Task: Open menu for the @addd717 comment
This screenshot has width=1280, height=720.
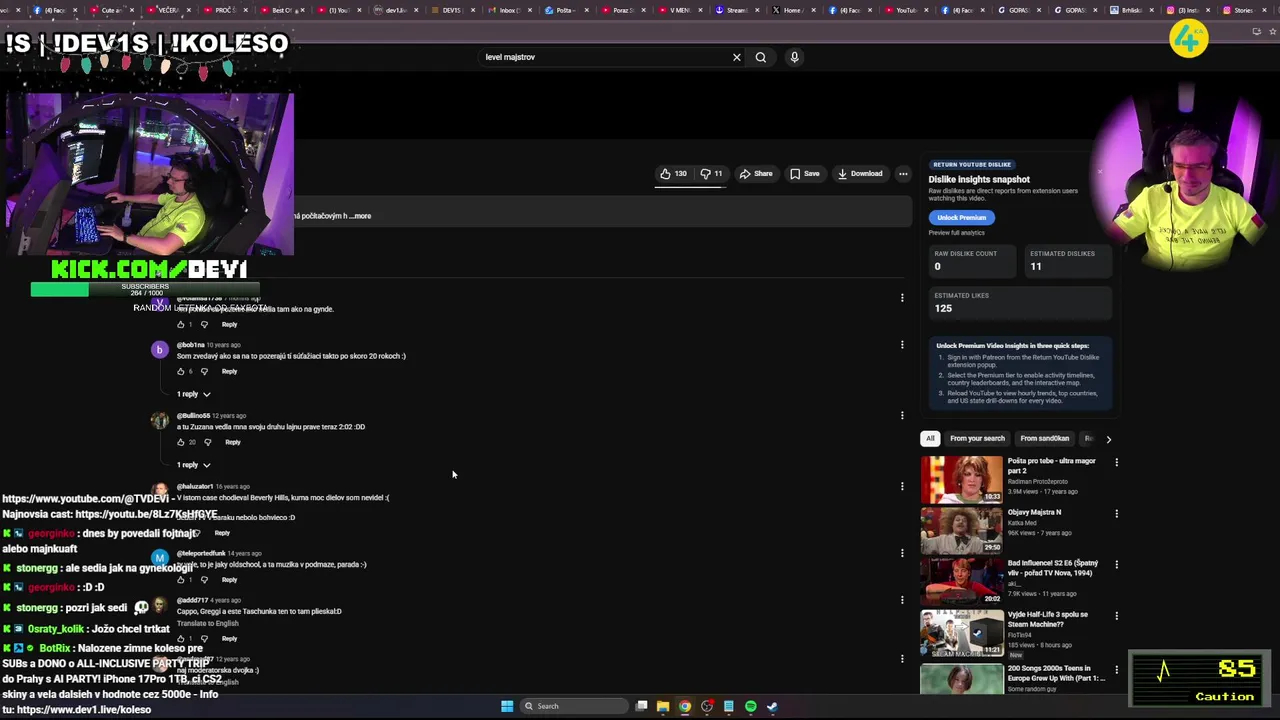Action: 902,600
